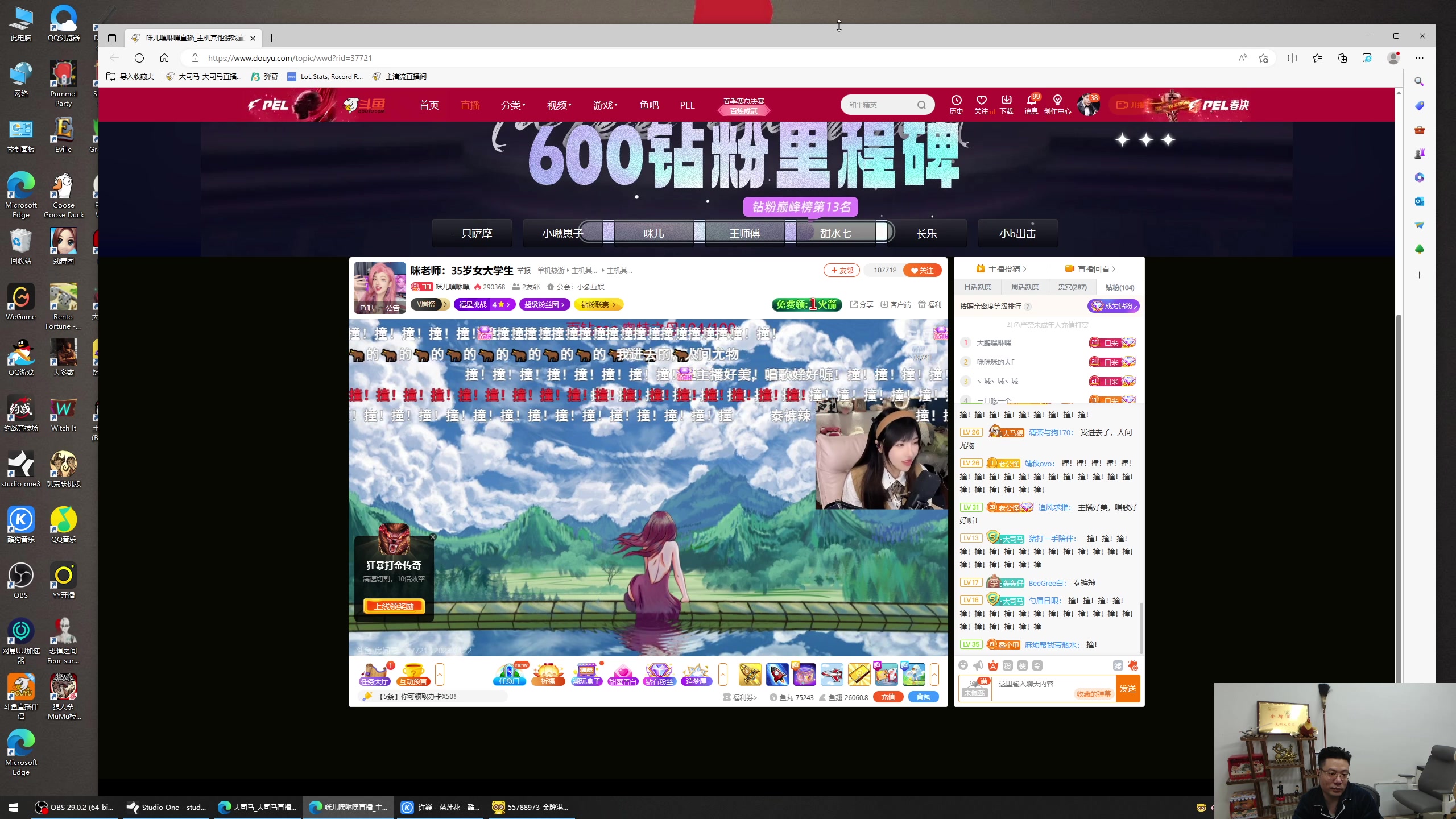Open 历史 history icon in header
The width and height of the screenshot is (1456, 819).
click(x=956, y=105)
